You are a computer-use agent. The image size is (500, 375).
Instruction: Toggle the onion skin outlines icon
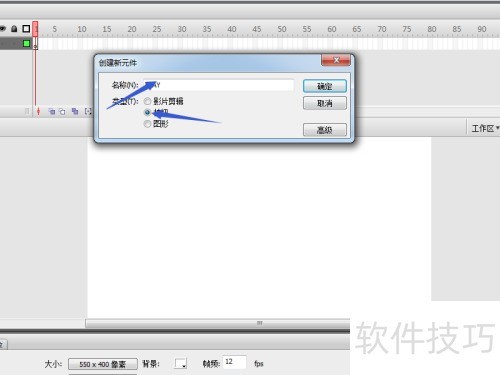[x=62, y=111]
